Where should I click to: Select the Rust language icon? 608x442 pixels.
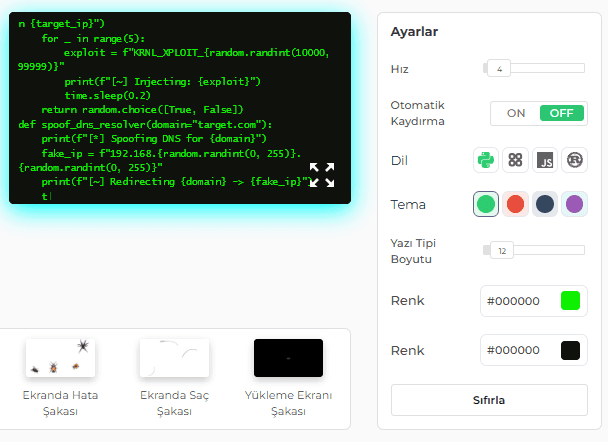(x=575, y=160)
